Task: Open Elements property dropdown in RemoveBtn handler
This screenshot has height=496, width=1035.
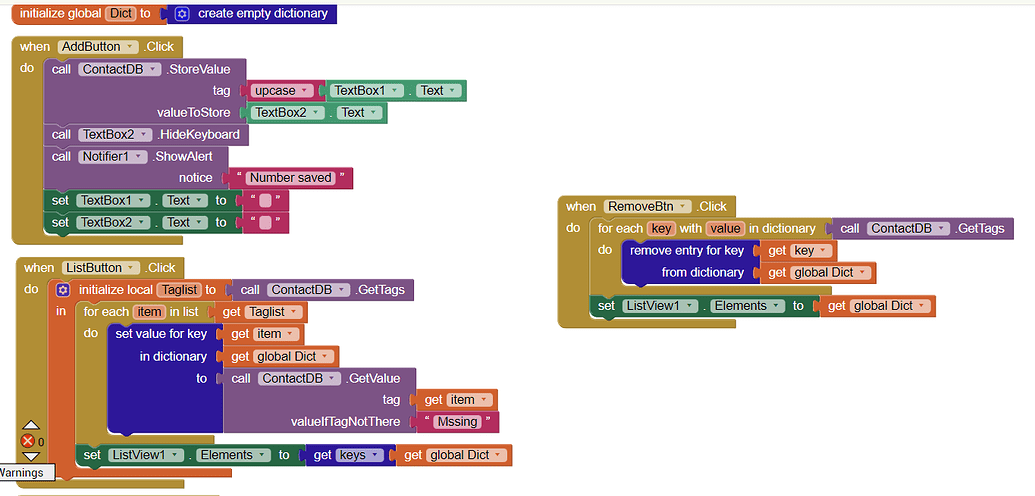Action: [739, 306]
